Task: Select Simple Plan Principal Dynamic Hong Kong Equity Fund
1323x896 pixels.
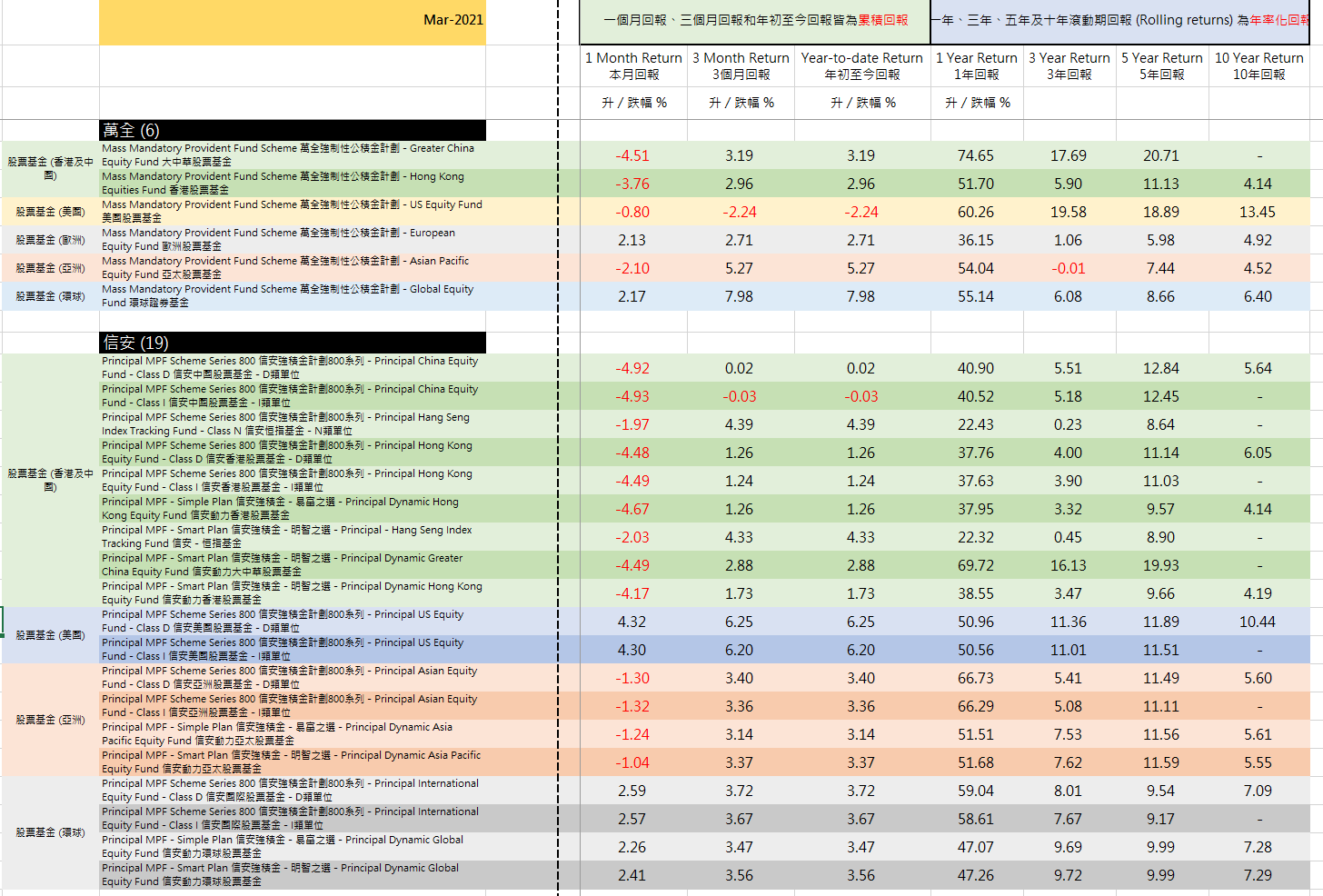Action: [x=293, y=509]
